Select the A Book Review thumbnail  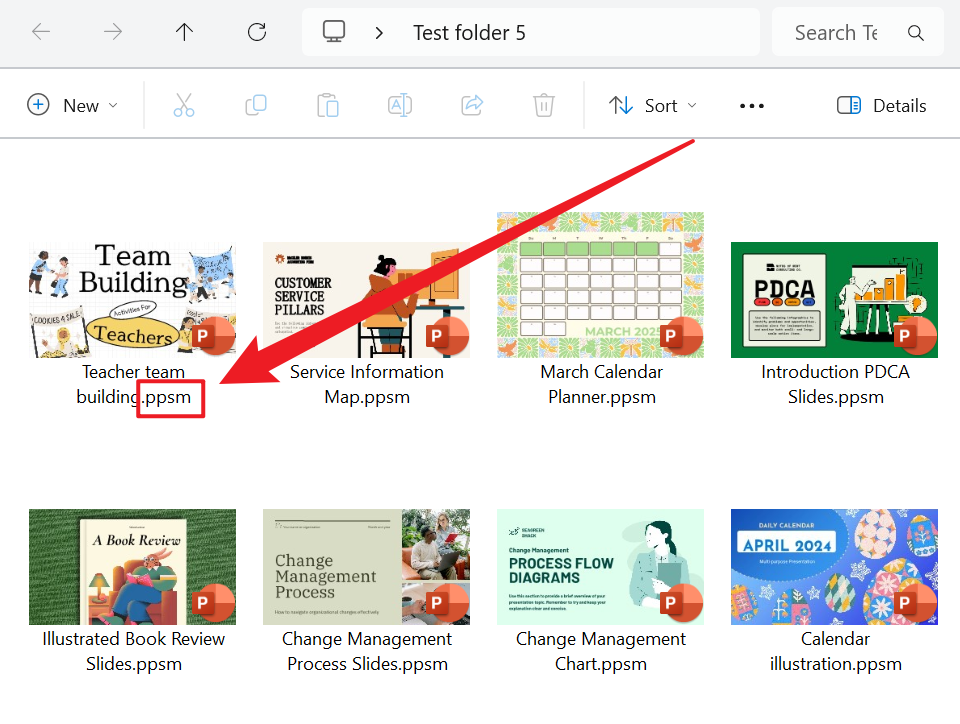click(132, 567)
